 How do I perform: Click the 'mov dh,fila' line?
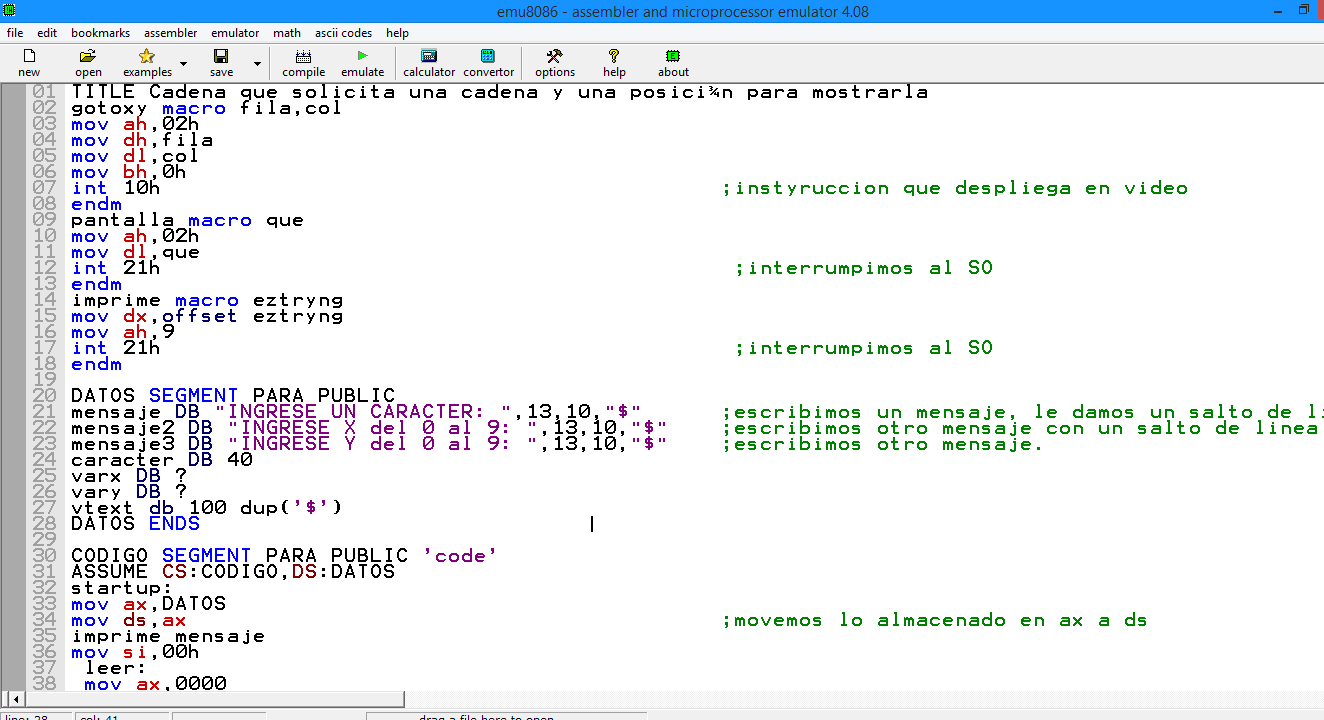142,140
